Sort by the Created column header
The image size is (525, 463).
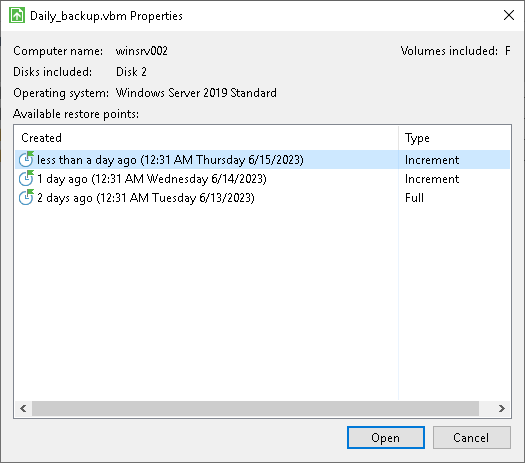(x=206, y=138)
